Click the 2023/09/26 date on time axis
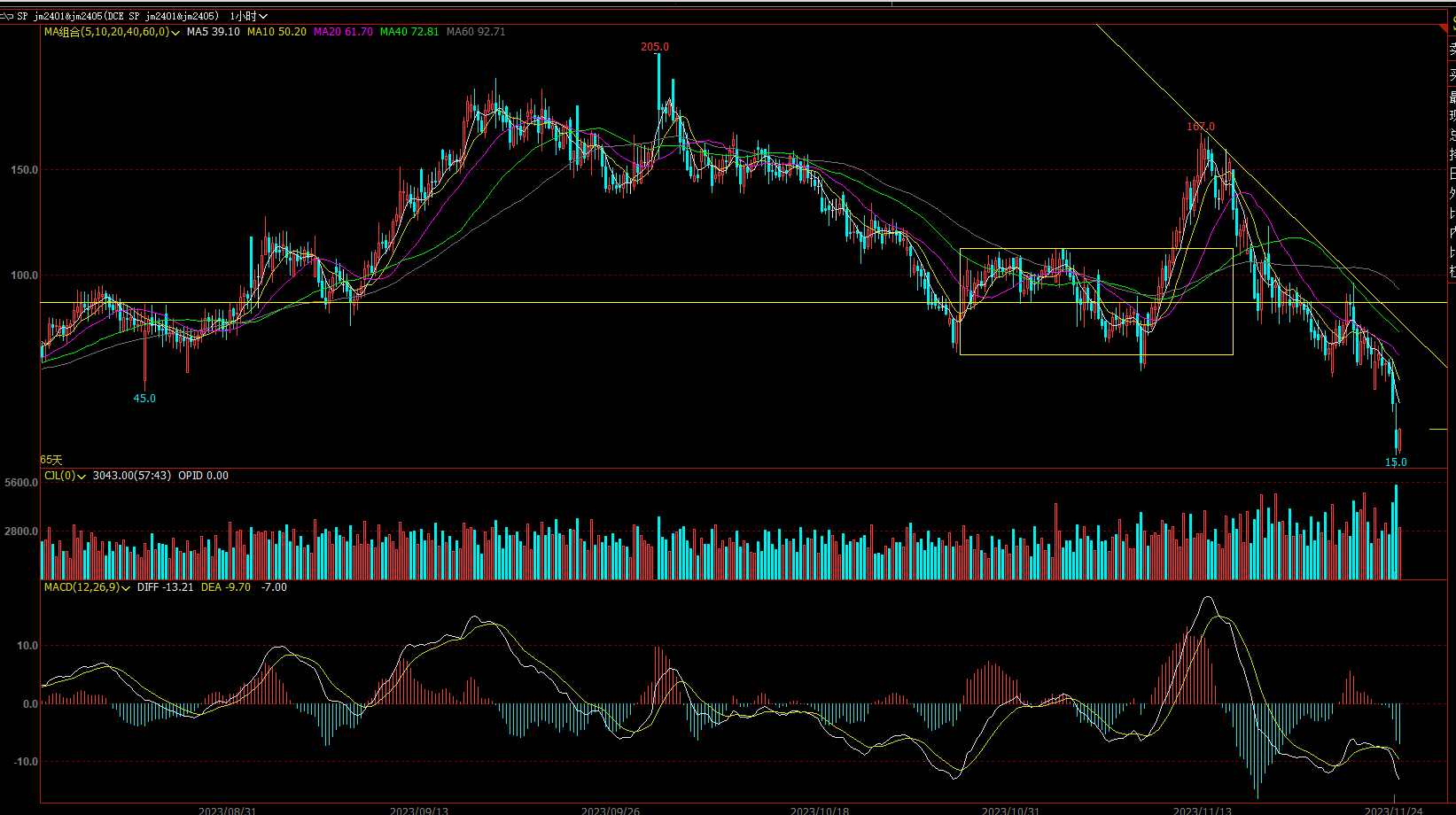 pyautogui.click(x=610, y=811)
